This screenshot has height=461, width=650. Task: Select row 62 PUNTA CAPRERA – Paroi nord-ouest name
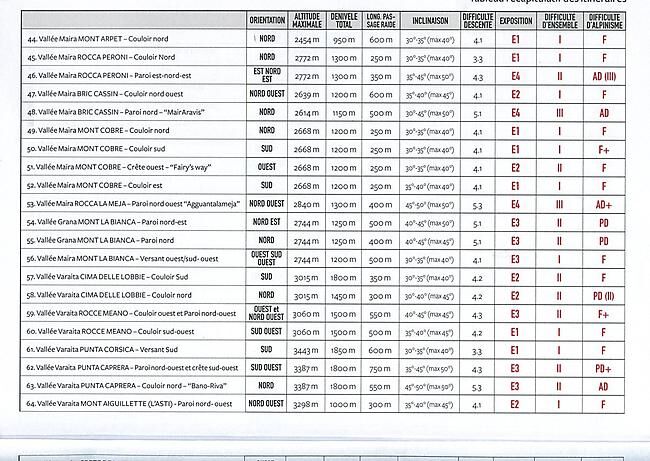pyautogui.click(x=132, y=367)
